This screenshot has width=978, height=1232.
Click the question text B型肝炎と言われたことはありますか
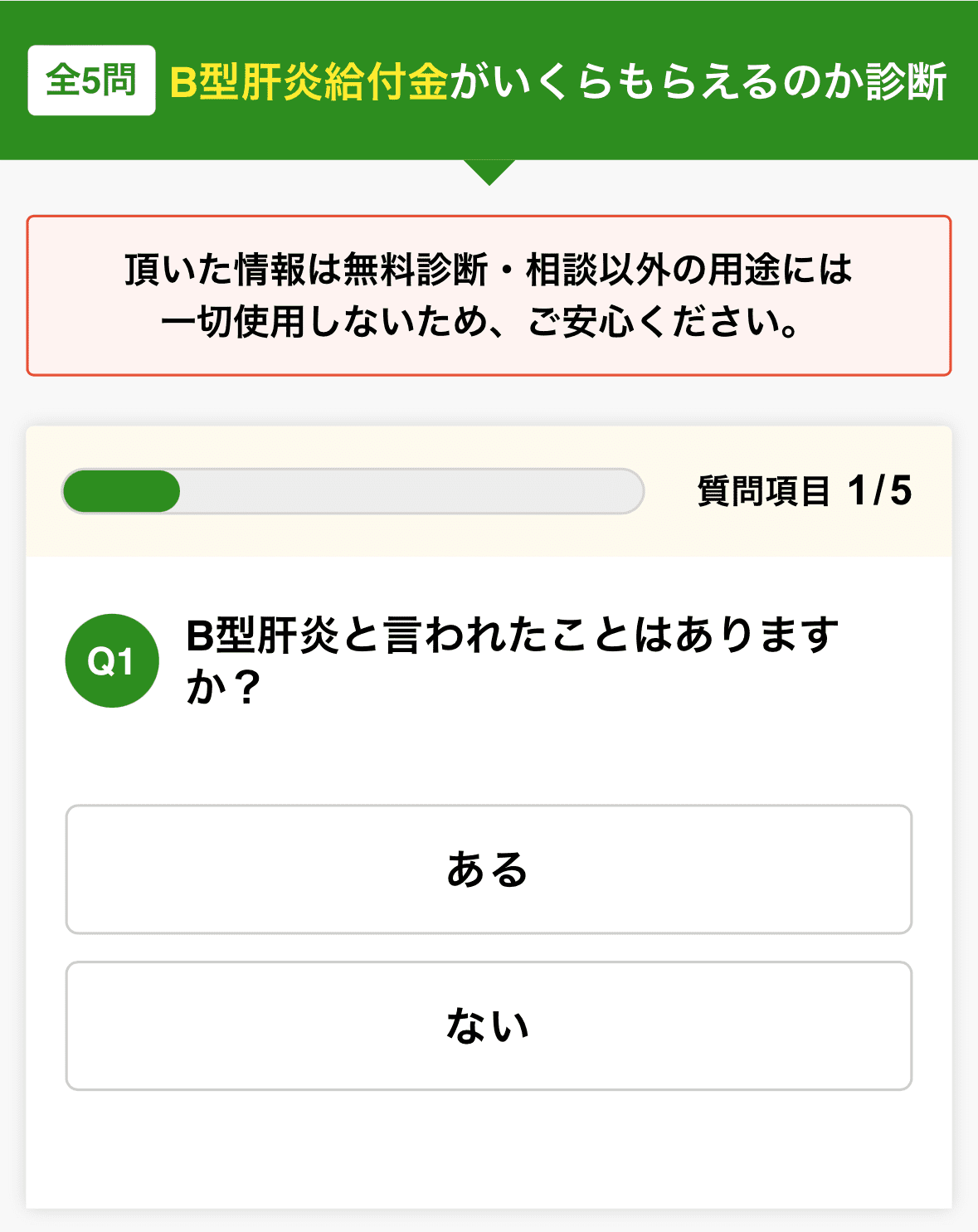pos(512,660)
